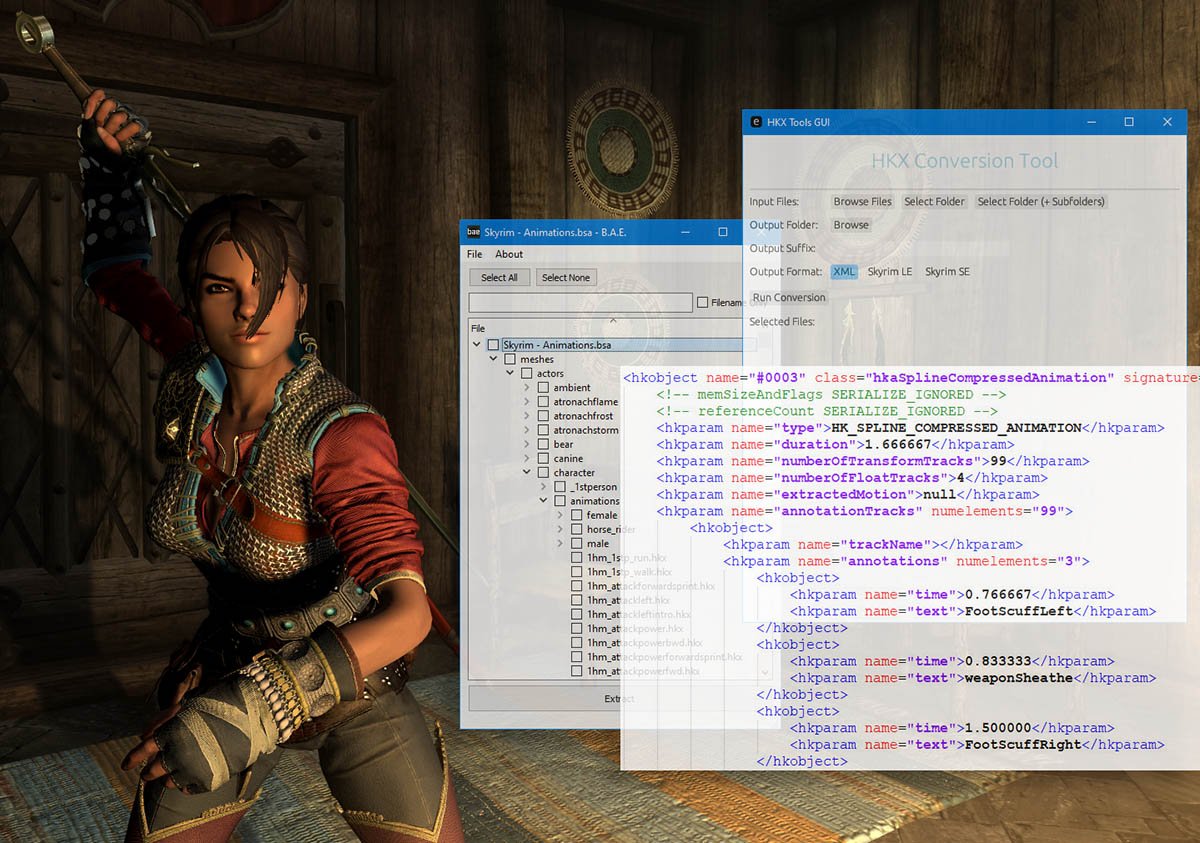Toggle the Filename checkbox next to filter field

(x=703, y=302)
